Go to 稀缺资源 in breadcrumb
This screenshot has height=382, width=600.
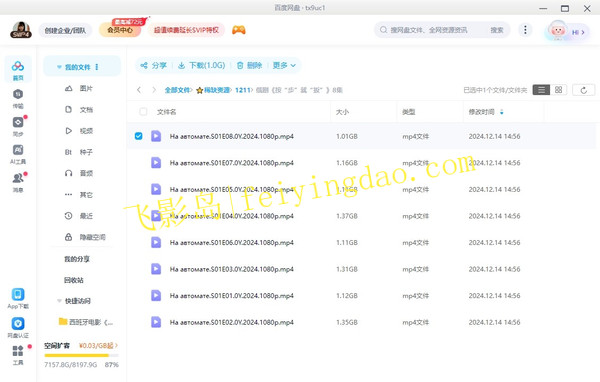tap(217, 90)
